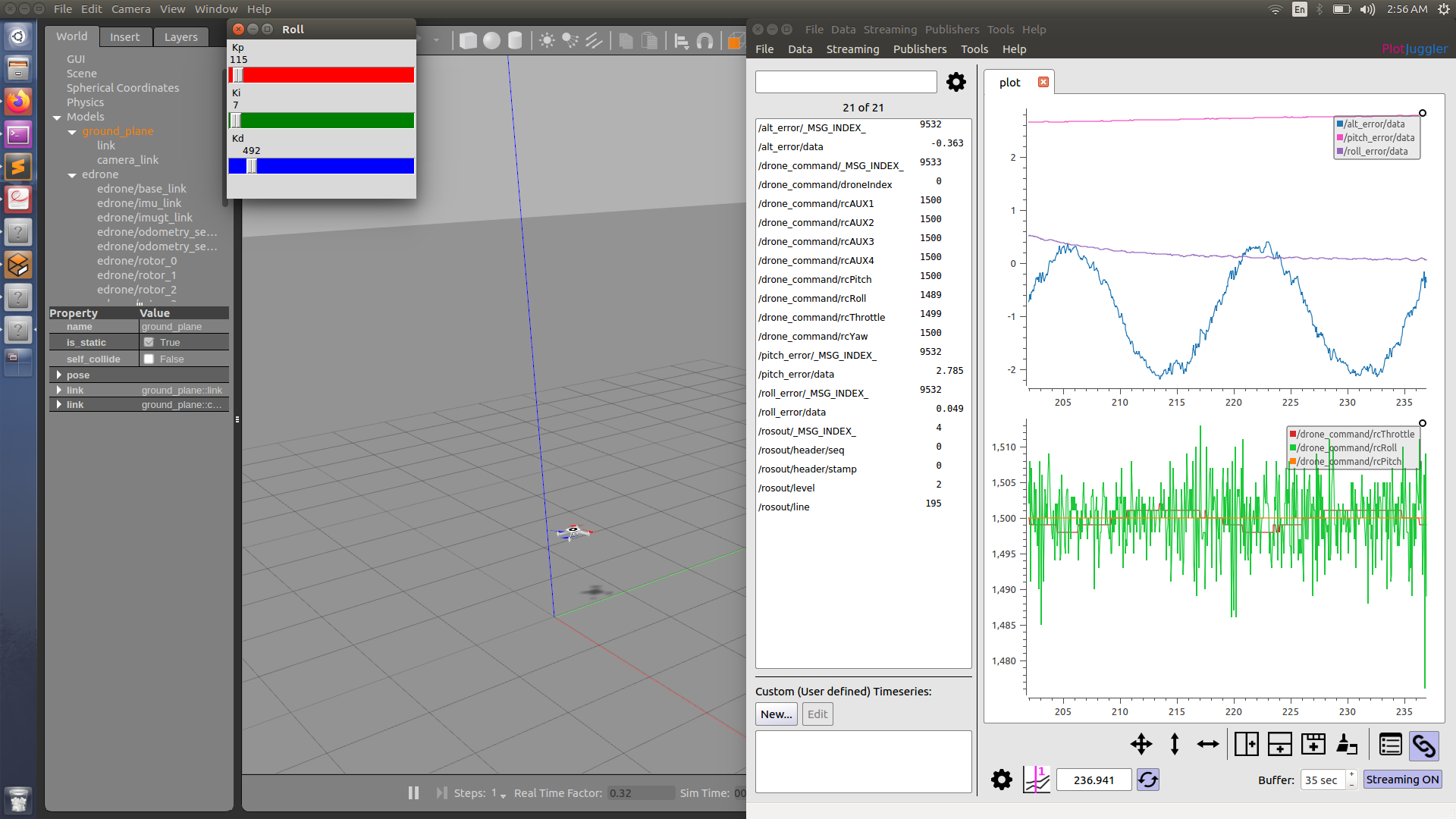
Task: Click the blue Kd slider
Action: (322, 166)
